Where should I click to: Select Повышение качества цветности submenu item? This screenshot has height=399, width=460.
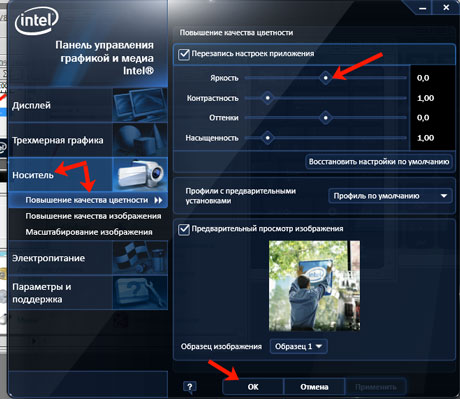[x=87, y=200]
